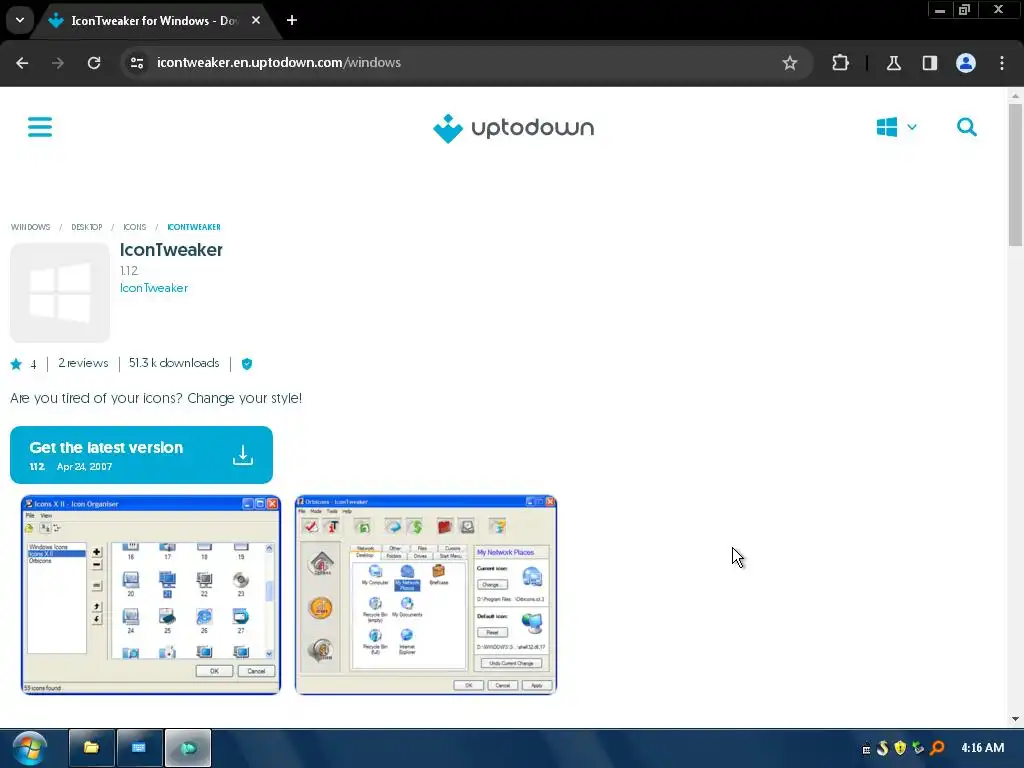Click the address bar URL
This screenshot has width=1024, height=768.
point(279,63)
